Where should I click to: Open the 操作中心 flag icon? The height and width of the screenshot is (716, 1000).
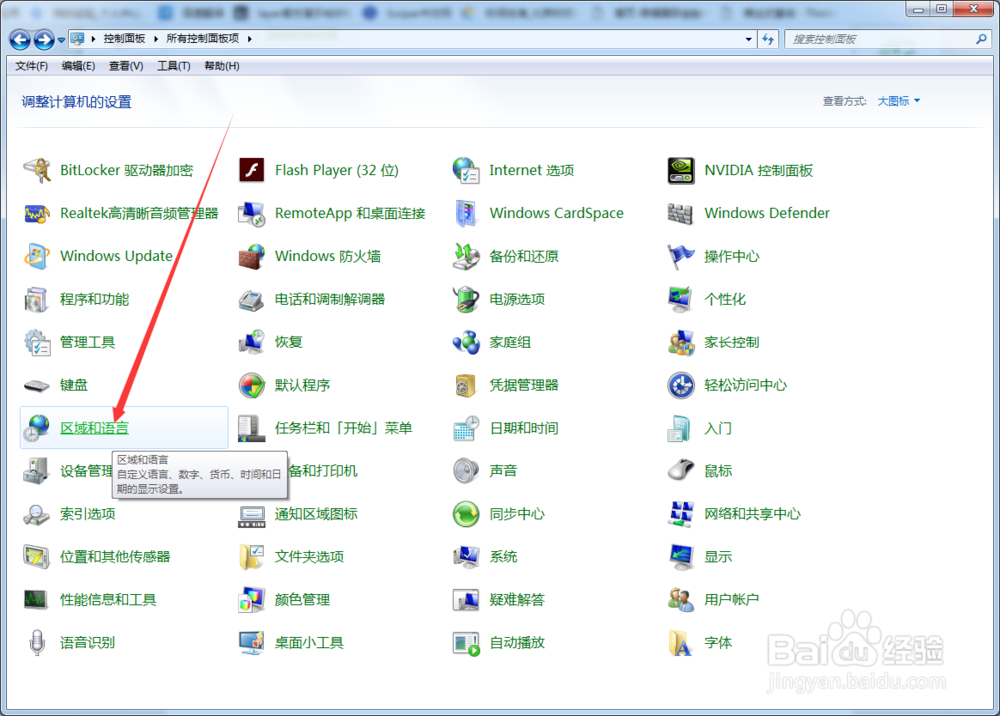[681, 256]
